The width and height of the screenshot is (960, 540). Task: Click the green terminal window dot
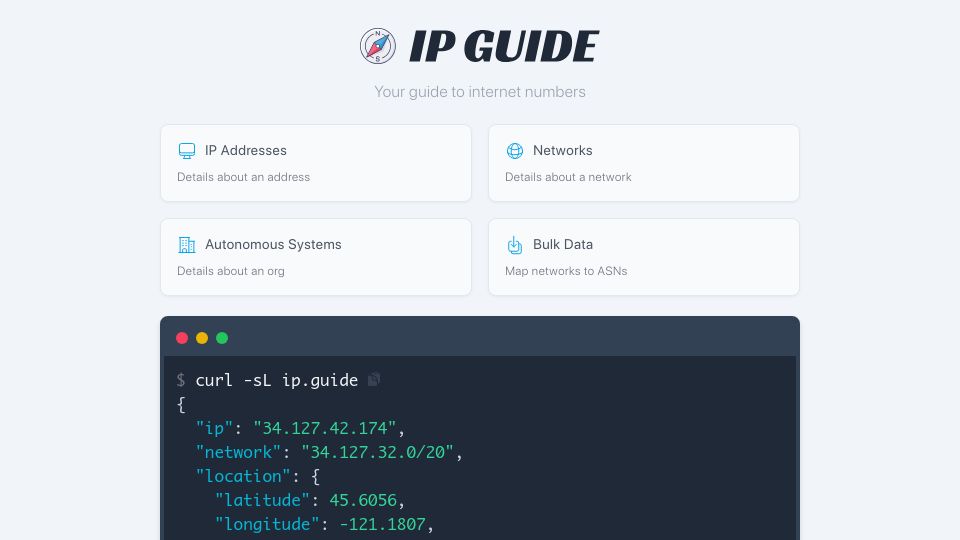pyautogui.click(x=222, y=338)
